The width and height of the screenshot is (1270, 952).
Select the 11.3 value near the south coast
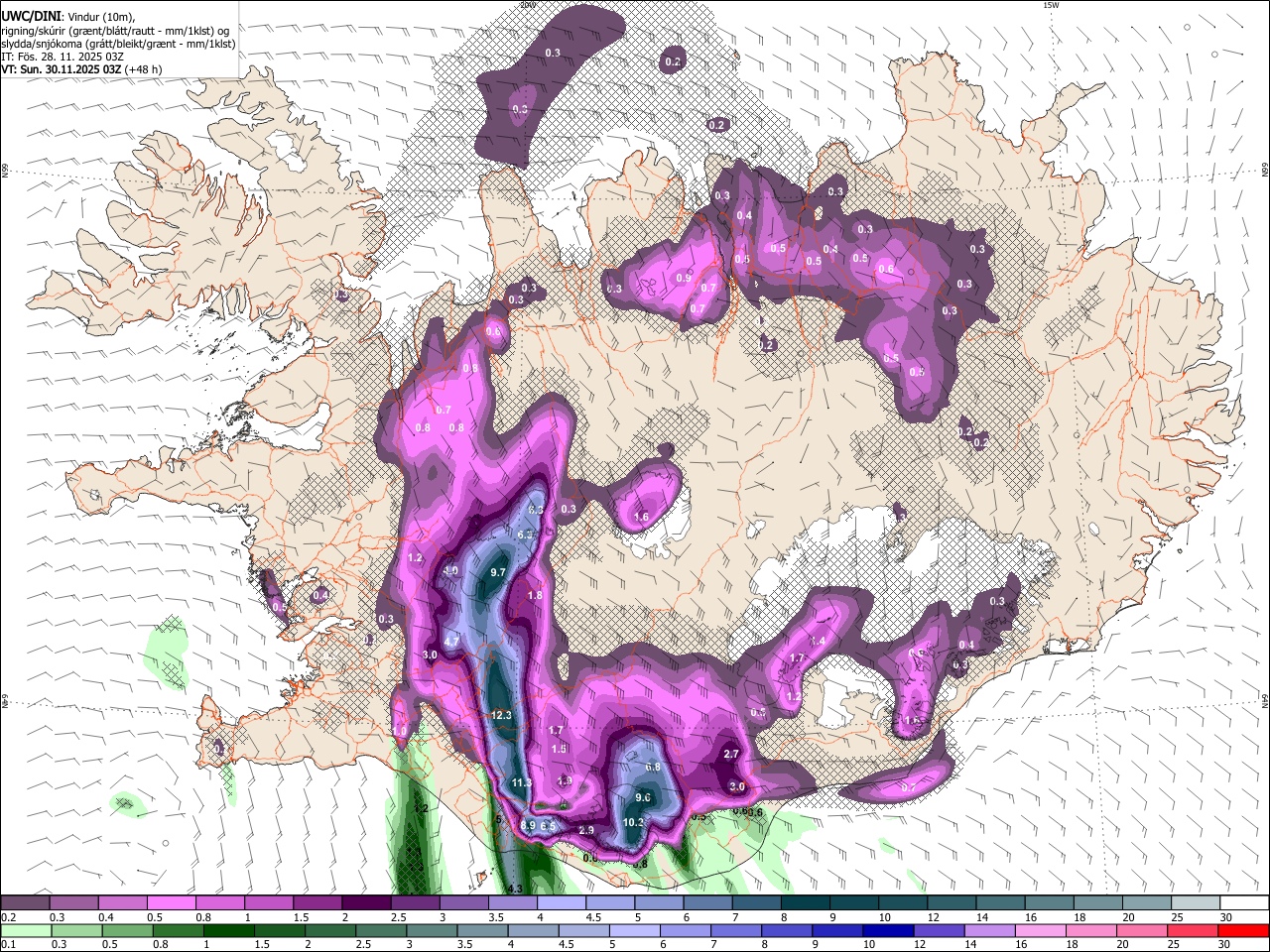(x=522, y=782)
